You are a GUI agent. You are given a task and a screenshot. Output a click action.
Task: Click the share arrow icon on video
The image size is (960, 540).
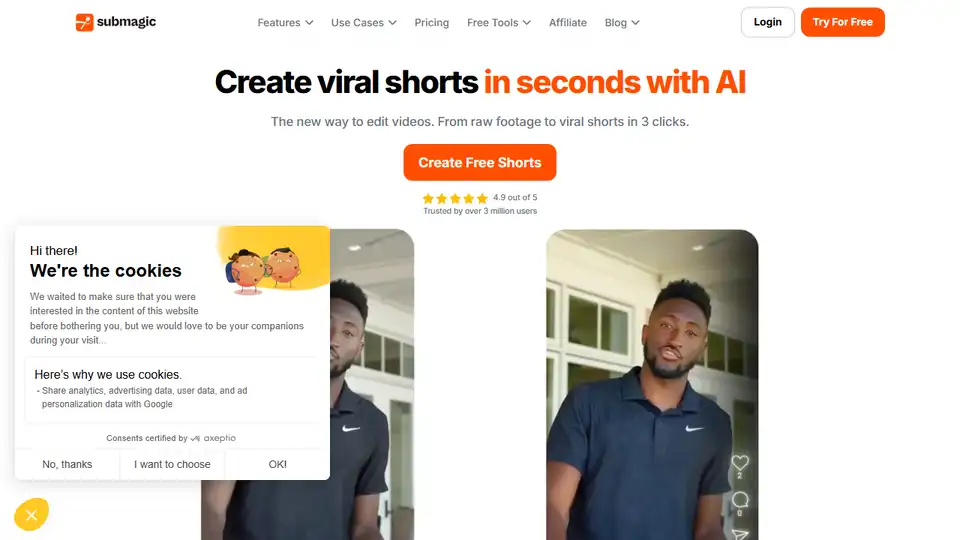[x=740, y=534]
